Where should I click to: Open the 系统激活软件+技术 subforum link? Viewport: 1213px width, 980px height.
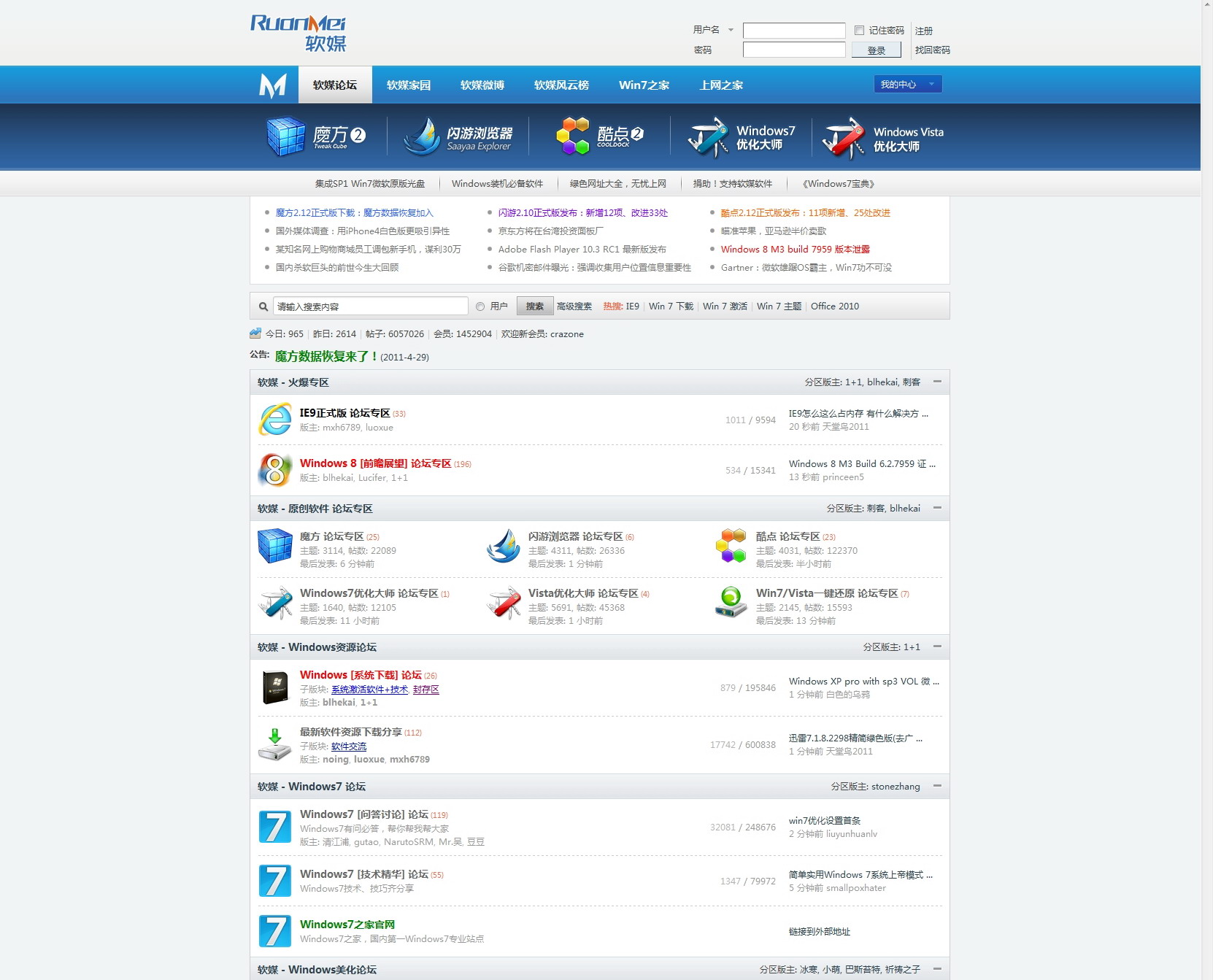click(369, 690)
